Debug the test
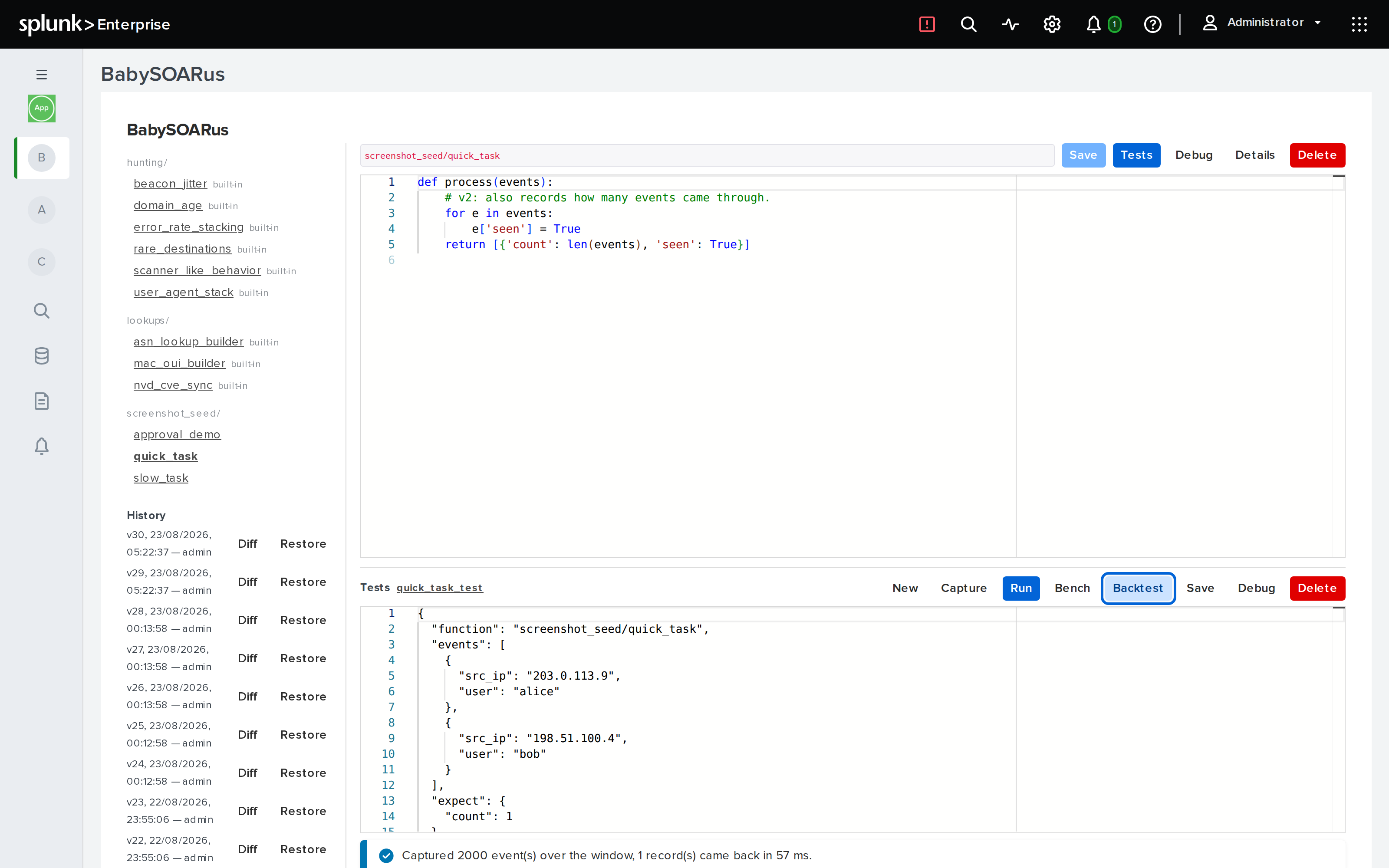 pyautogui.click(x=1256, y=589)
